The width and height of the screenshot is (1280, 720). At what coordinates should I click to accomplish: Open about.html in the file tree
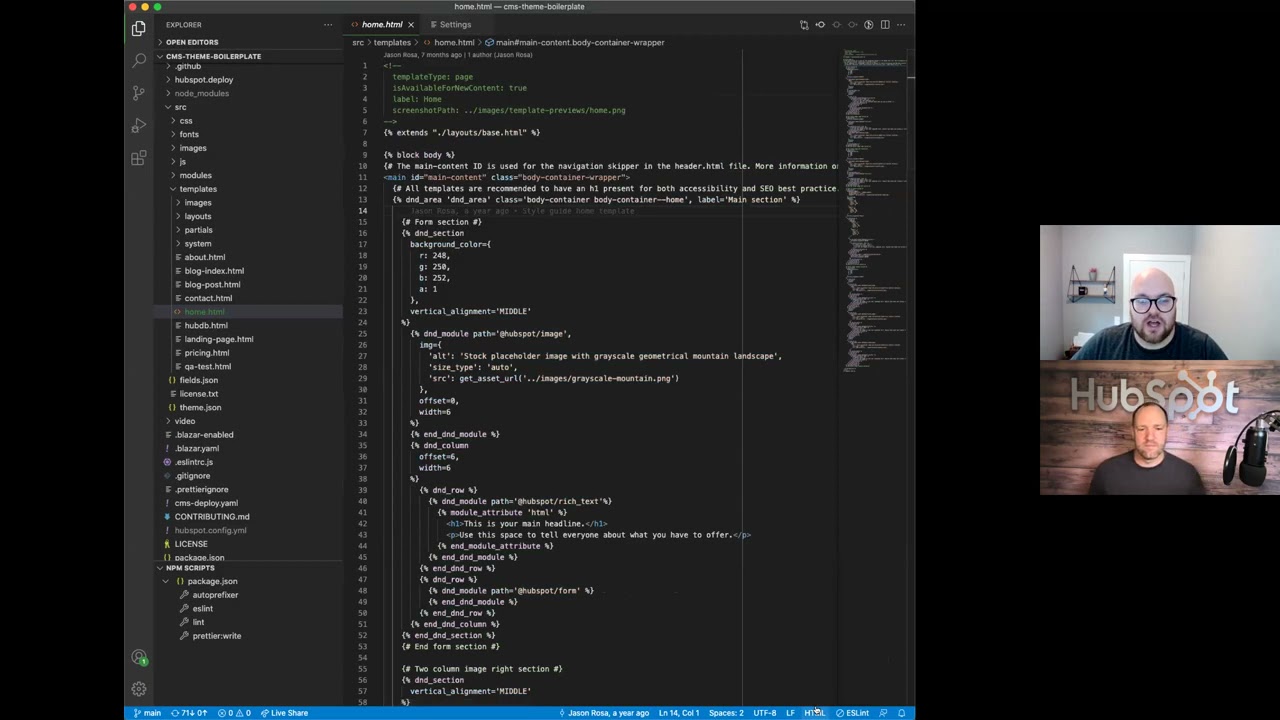(x=204, y=257)
